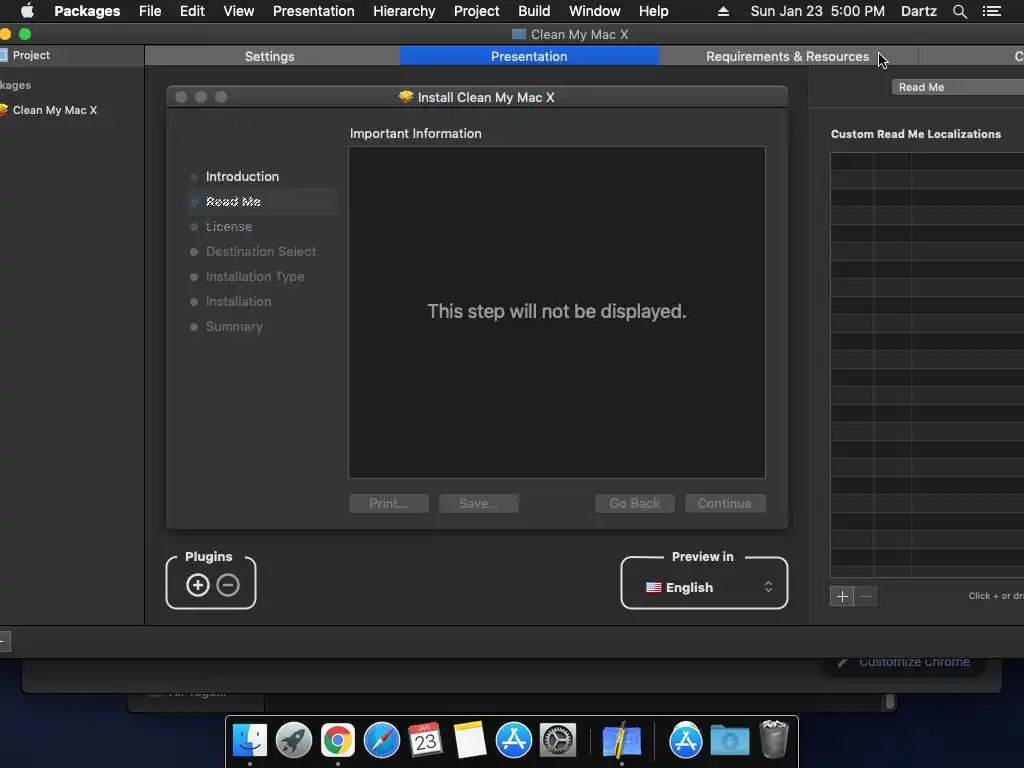Select the License installer step
Screen dimensions: 1024x768
tap(229, 227)
